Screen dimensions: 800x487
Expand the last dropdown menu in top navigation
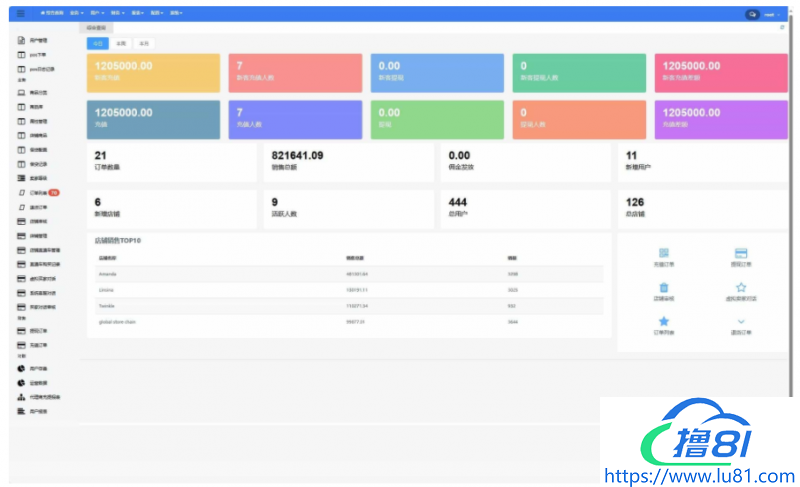[x=176, y=13]
